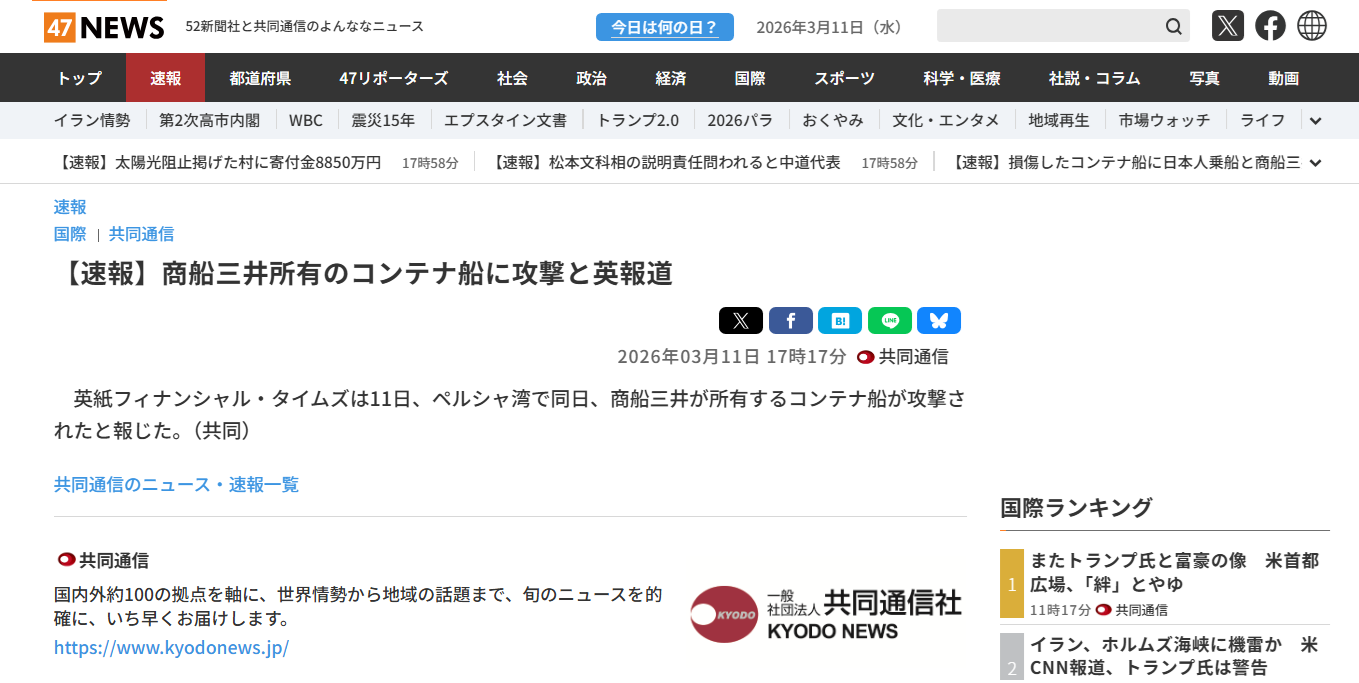Viewport: 1359px width, 683px height.
Task: Share article on LINE
Action: point(889,321)
